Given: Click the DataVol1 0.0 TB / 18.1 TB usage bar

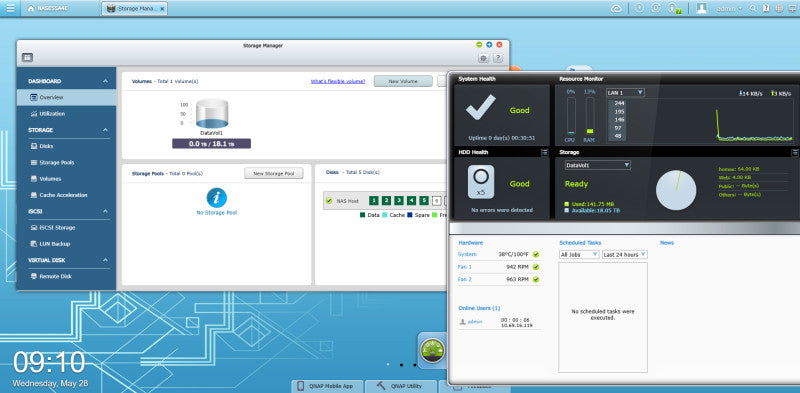Looking at the screenshot, I should [211, 144].
